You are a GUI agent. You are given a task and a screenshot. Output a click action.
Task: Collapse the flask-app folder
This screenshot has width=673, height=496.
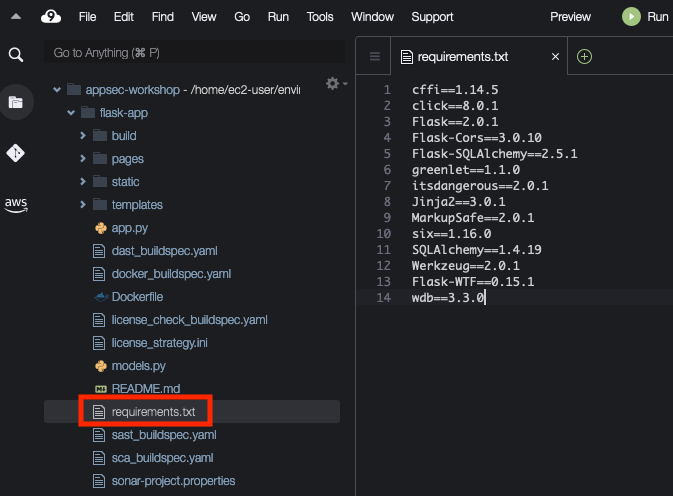pos(71,113)
